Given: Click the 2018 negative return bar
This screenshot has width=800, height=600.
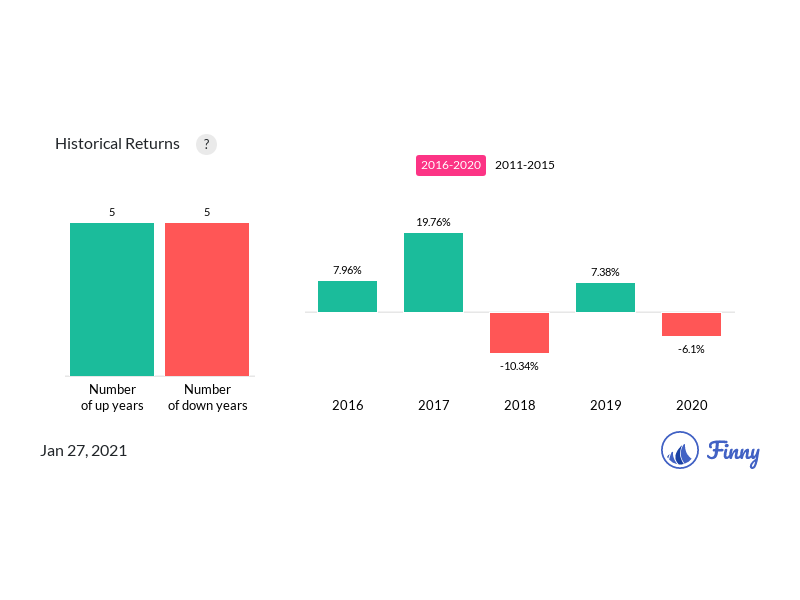Looking at the screenshot, I should coord(519,333).
